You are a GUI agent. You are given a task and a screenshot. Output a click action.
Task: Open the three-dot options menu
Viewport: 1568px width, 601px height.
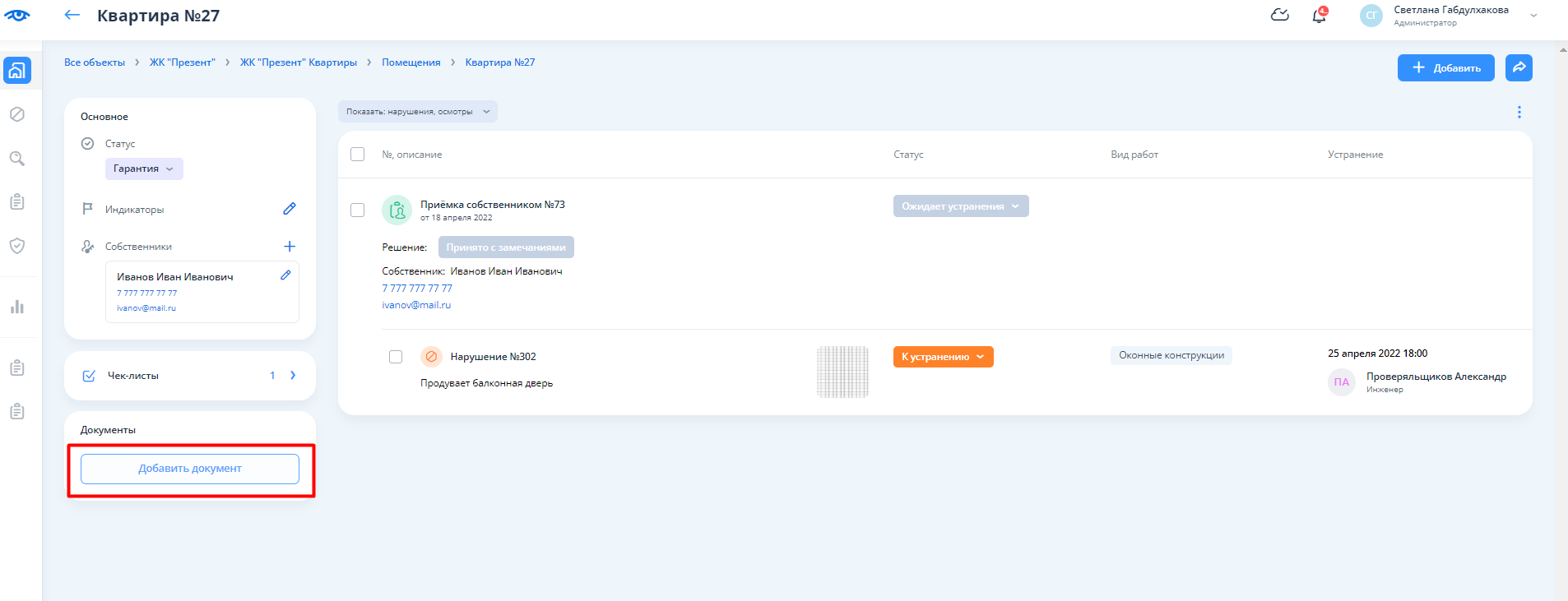(1519, 112)
